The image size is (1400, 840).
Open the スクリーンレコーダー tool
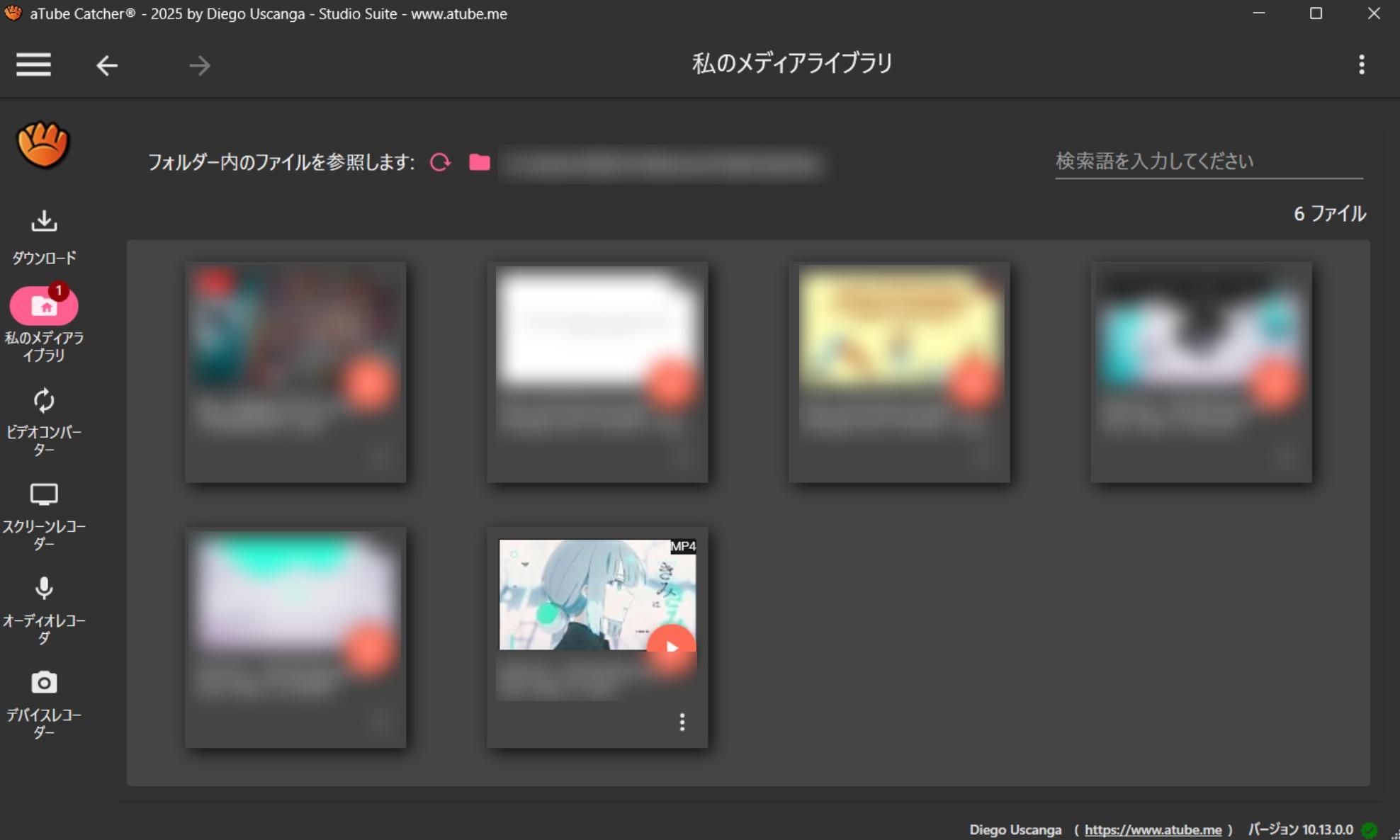coord(44,516)
